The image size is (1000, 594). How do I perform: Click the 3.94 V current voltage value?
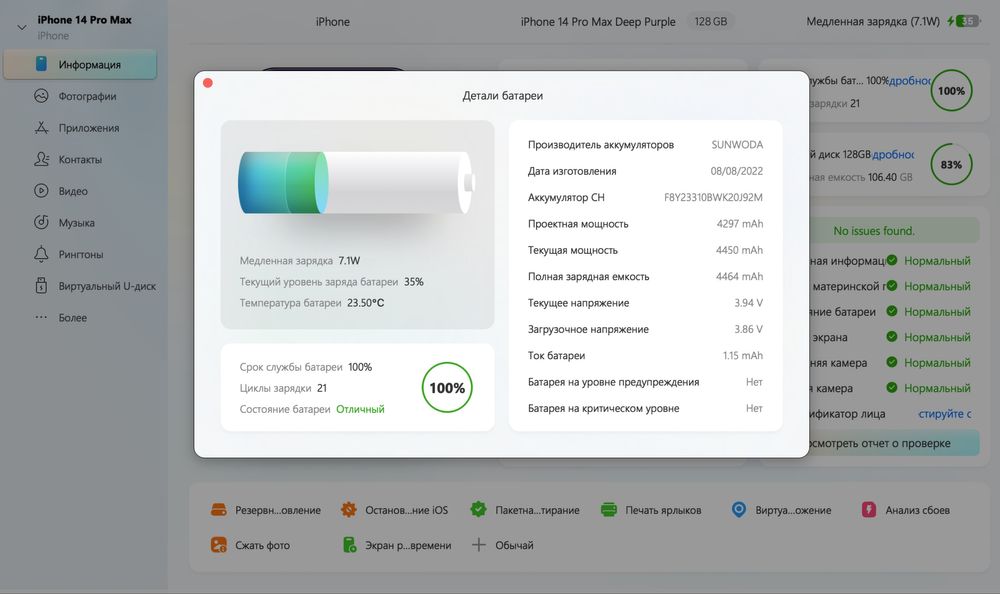click(x=748, y=302)
